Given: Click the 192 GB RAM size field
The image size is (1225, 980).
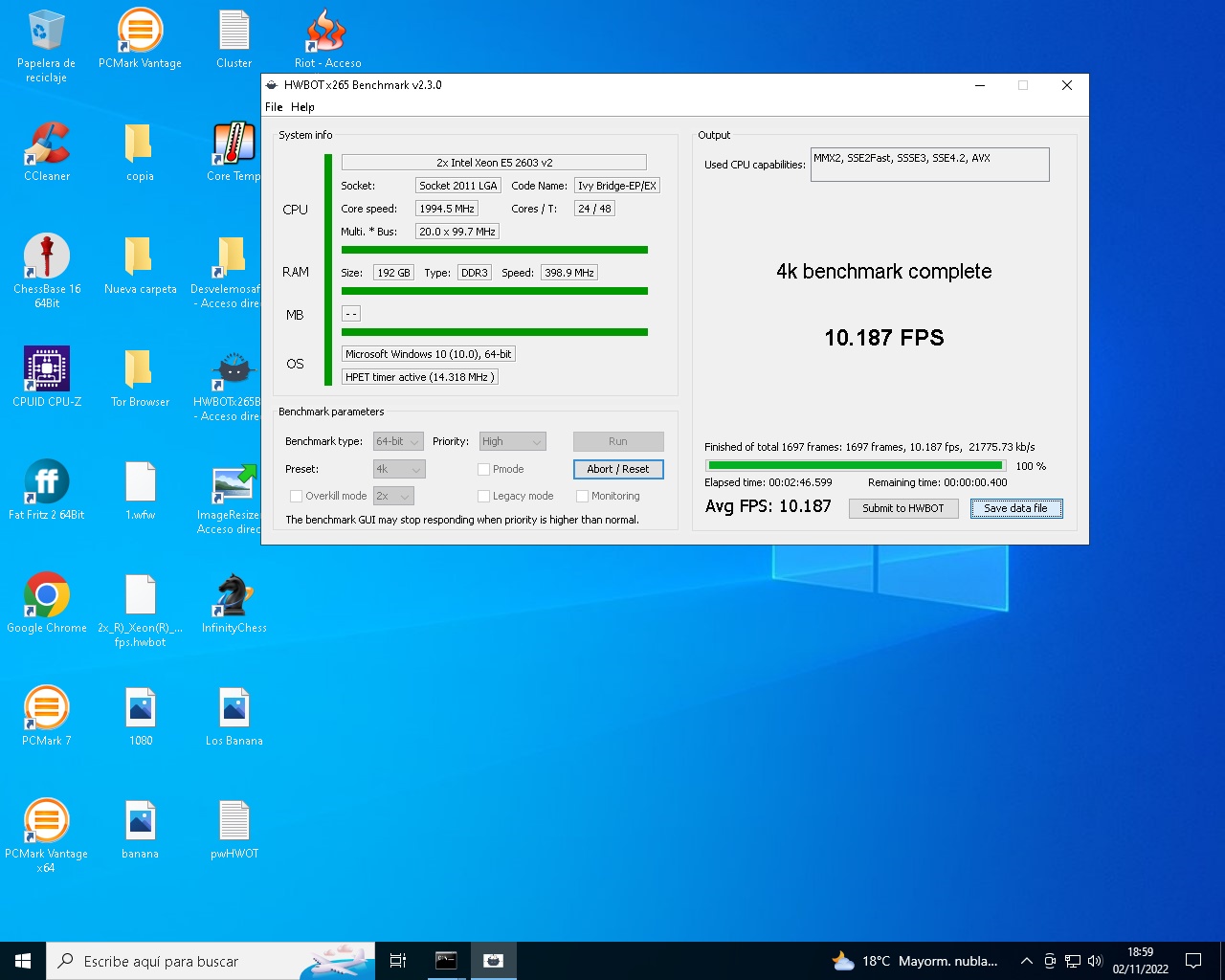Looking at the screenshot, I should click(x=393, y=273).
